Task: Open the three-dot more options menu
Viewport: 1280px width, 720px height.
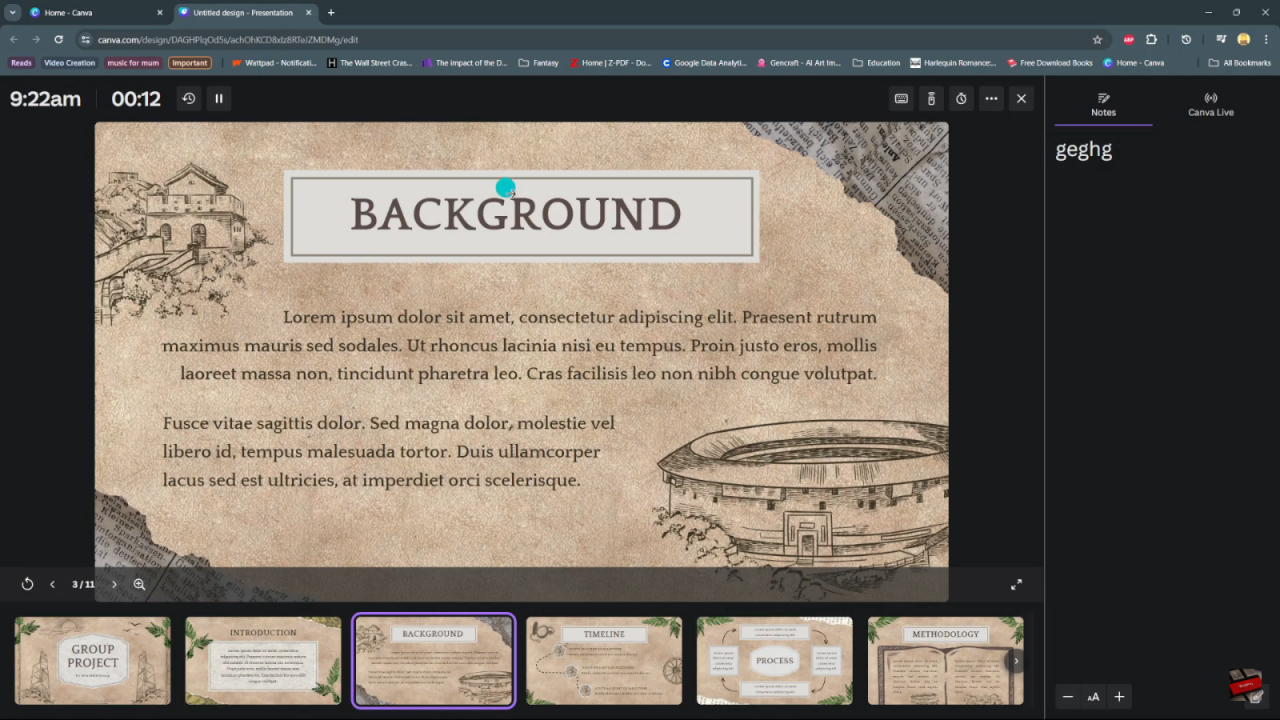Action: coord(991,98)
